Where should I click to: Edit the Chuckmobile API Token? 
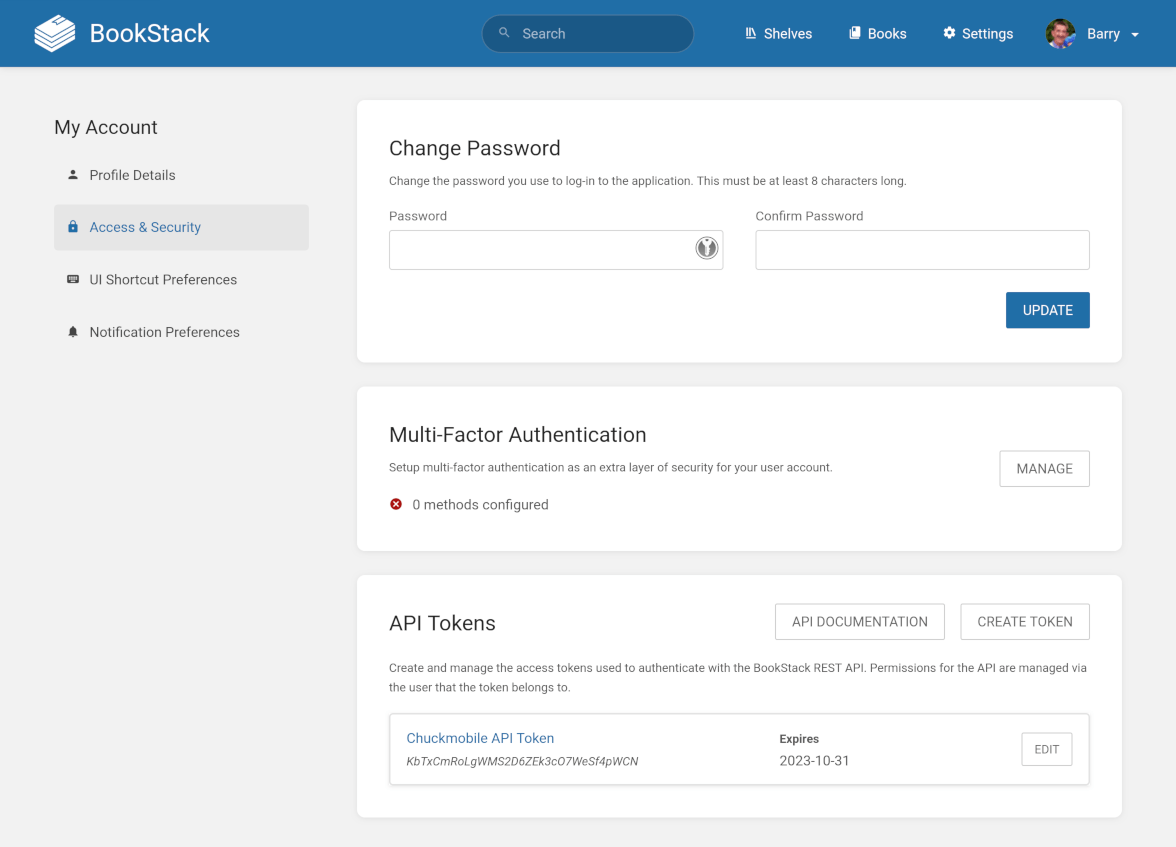1047,749
